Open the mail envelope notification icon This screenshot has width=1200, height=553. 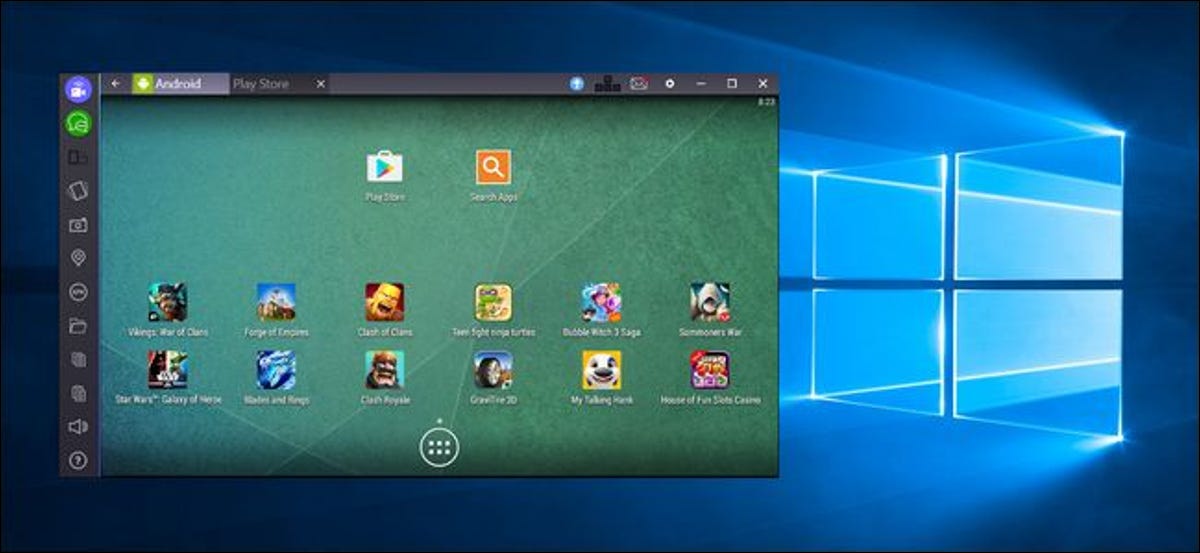click(x=639, y=84)
